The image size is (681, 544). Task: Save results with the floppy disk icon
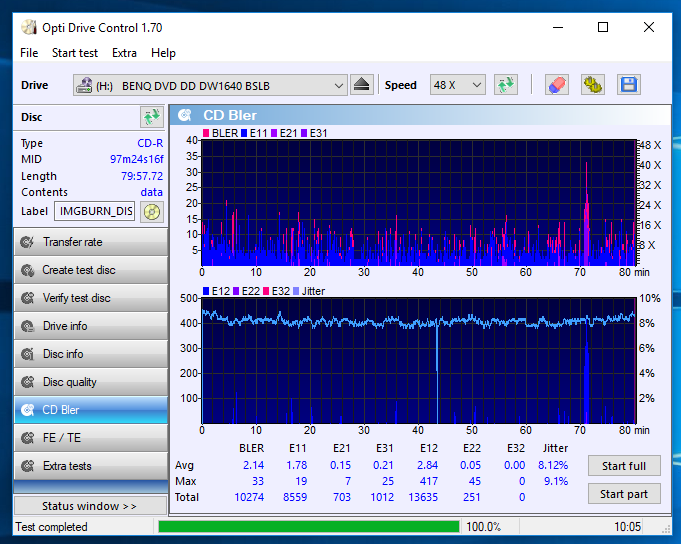[628, 85]
